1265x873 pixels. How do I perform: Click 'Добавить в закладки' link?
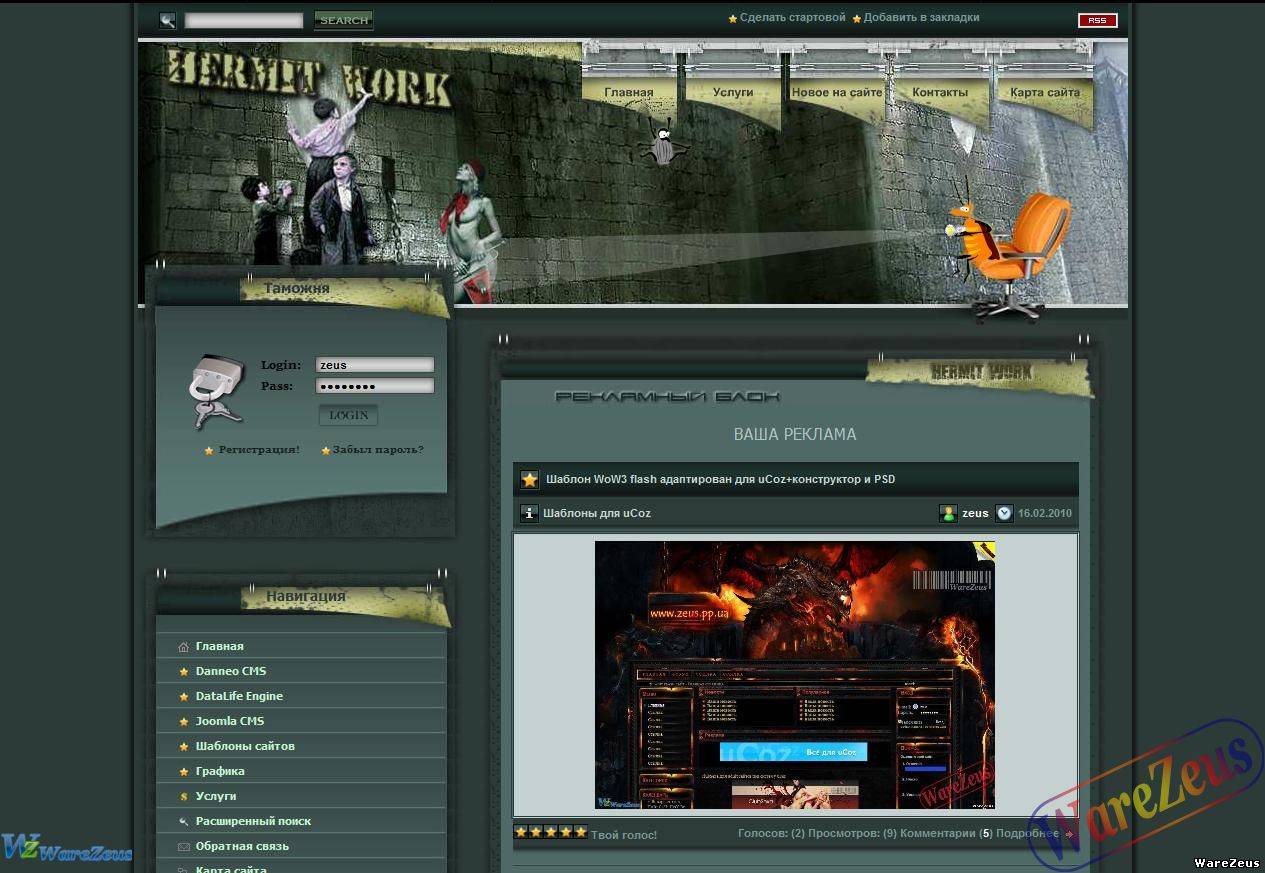[922, 18]
